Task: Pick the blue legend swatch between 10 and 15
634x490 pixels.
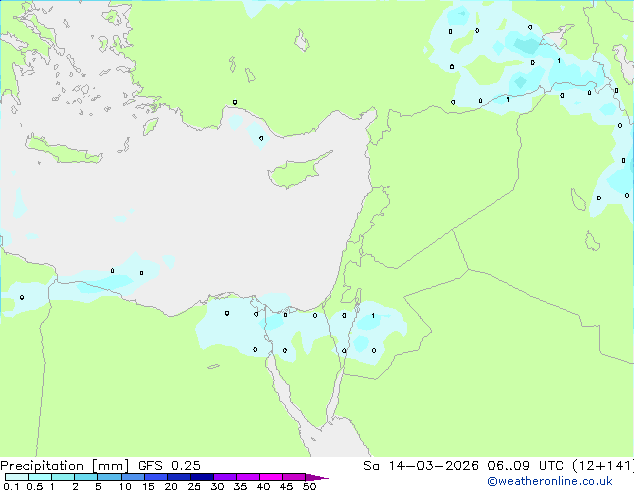Action: pos(133,477)
